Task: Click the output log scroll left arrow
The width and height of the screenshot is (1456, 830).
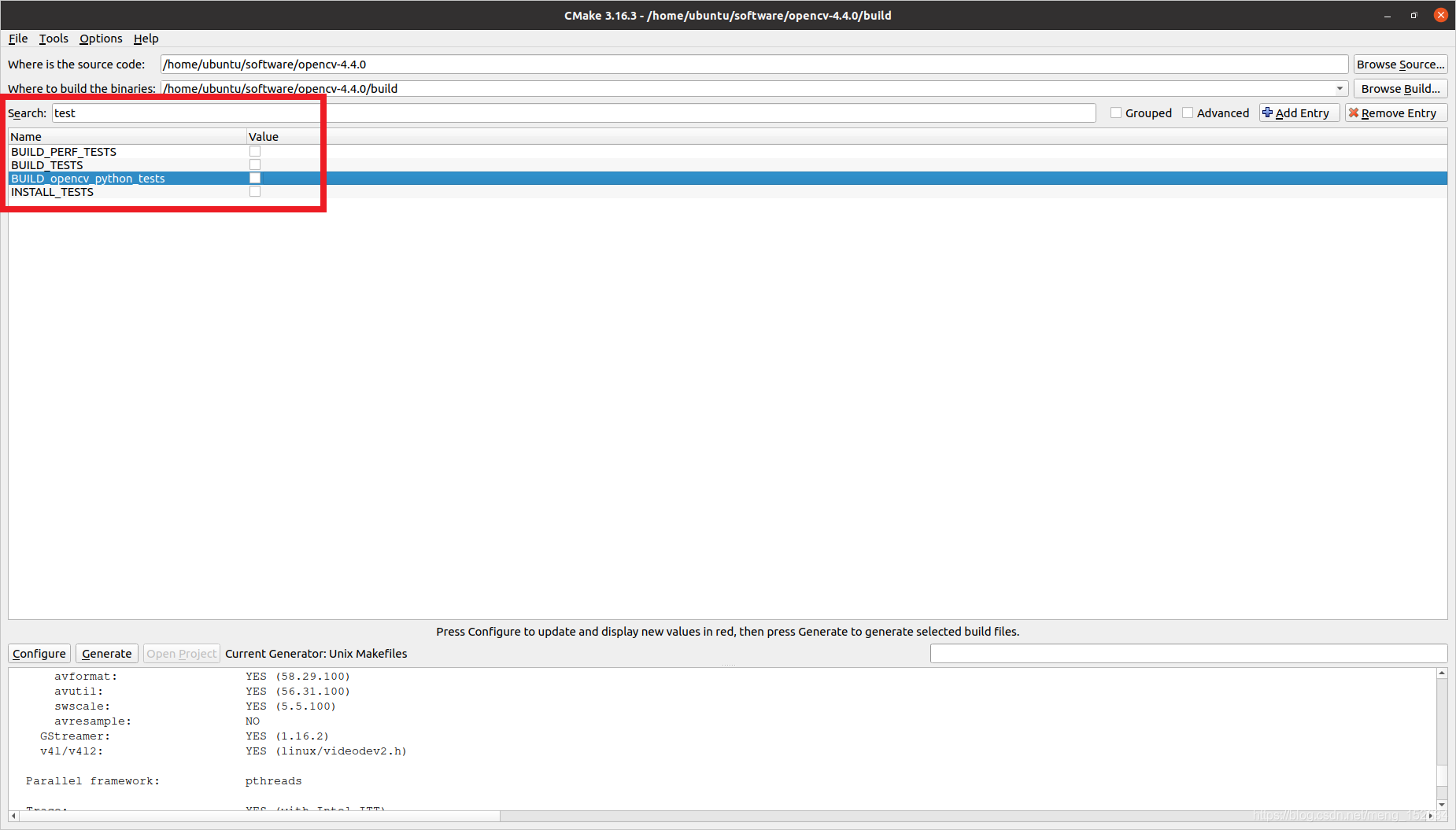Action: pos(13,816)
